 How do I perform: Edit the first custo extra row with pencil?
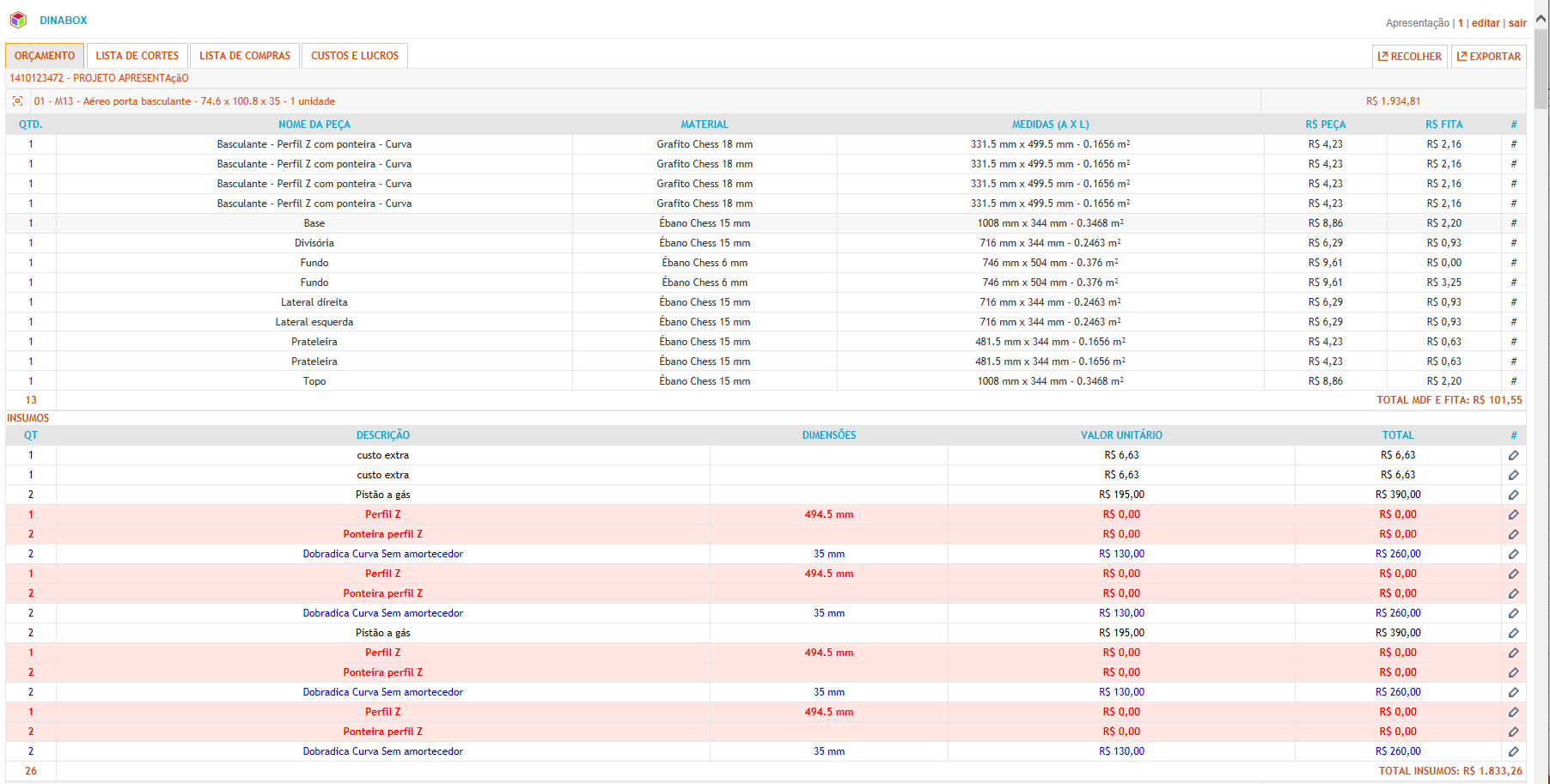pyautogui.click(x=1513, y=455)
